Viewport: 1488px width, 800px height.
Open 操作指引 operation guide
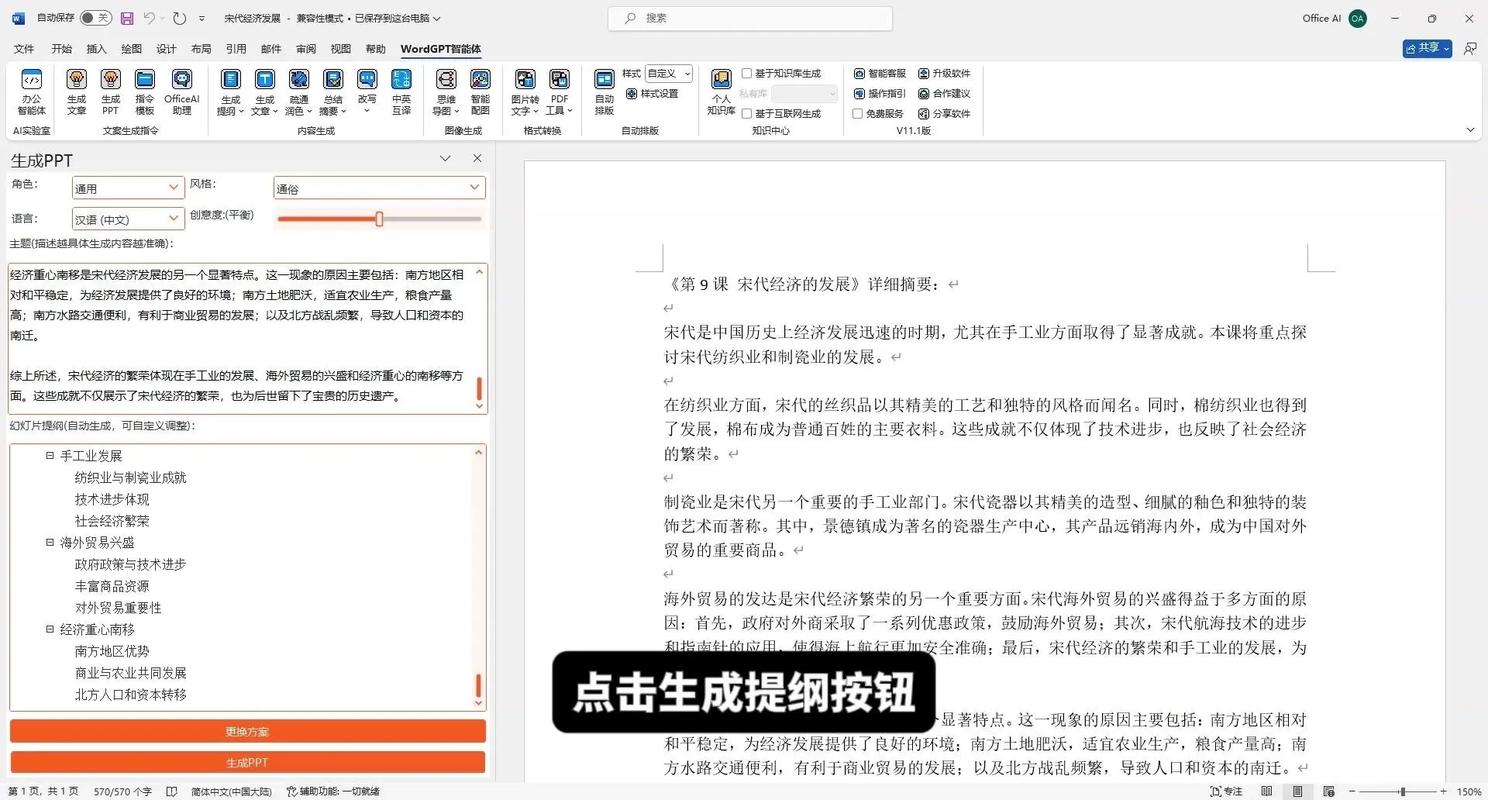point(880,93)
